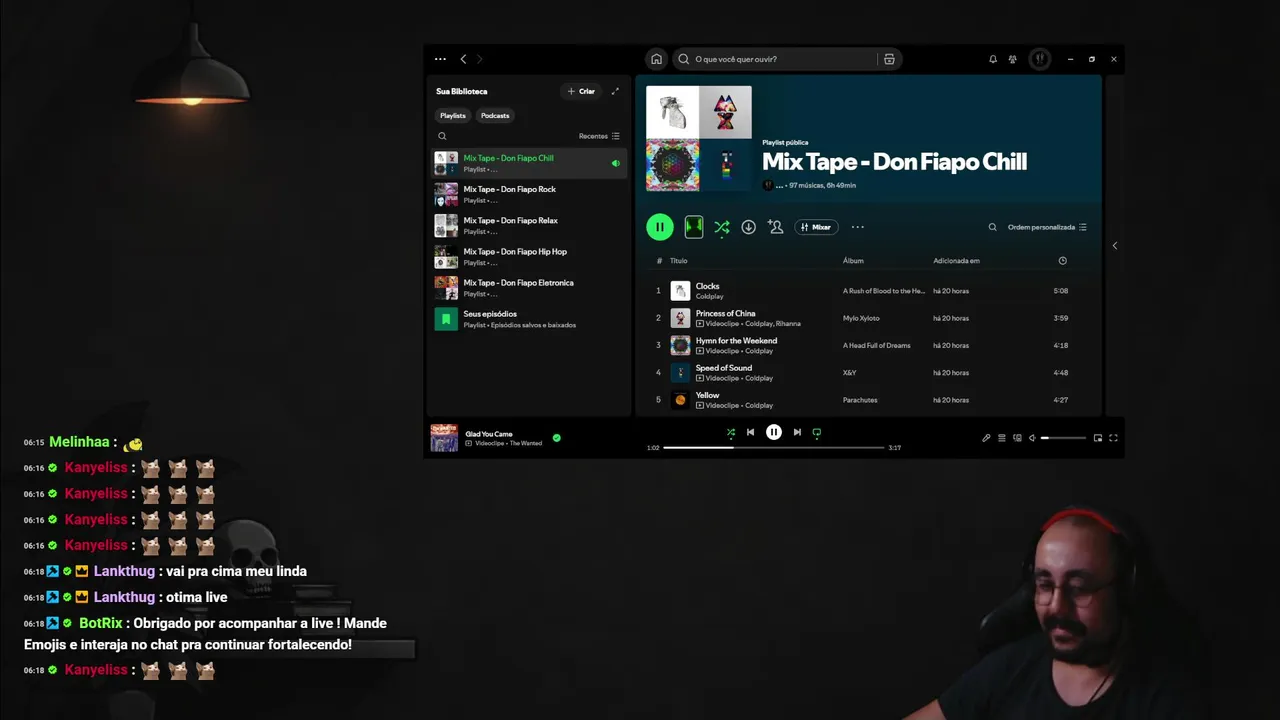Mute with the volume speaker icon

coord(1033,438)
